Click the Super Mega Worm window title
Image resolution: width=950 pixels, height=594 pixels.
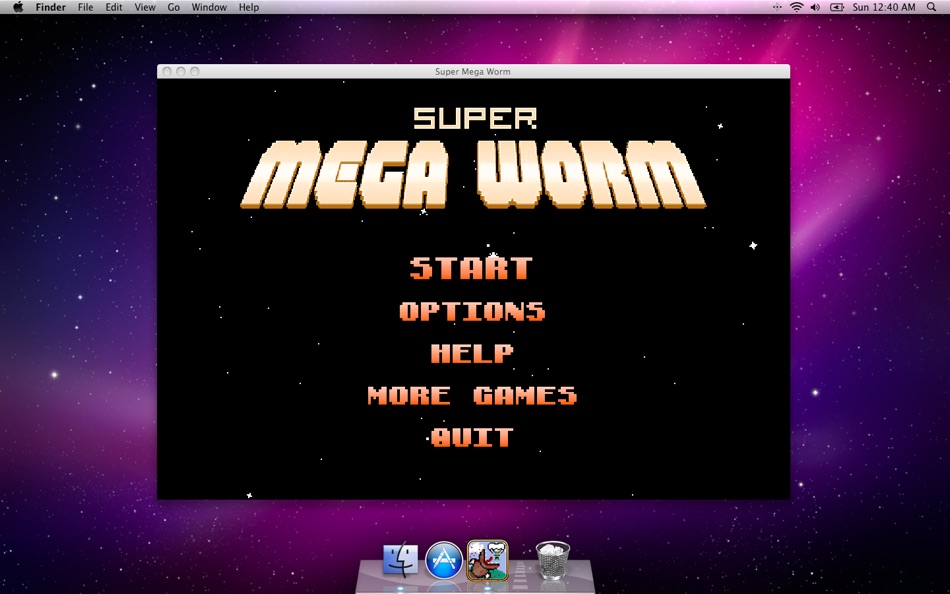click(473, 72)
